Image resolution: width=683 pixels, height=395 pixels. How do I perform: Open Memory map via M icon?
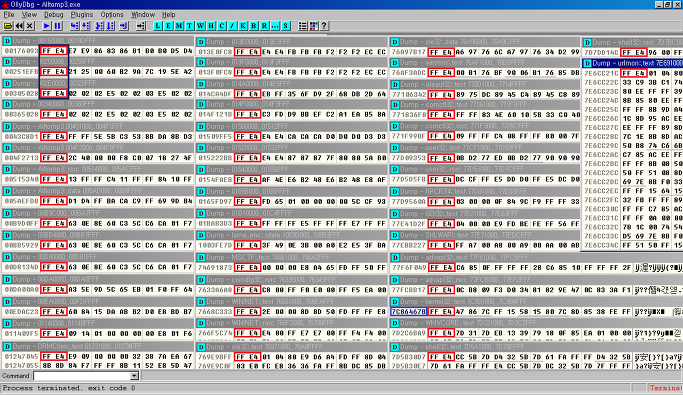coord(179,26)
